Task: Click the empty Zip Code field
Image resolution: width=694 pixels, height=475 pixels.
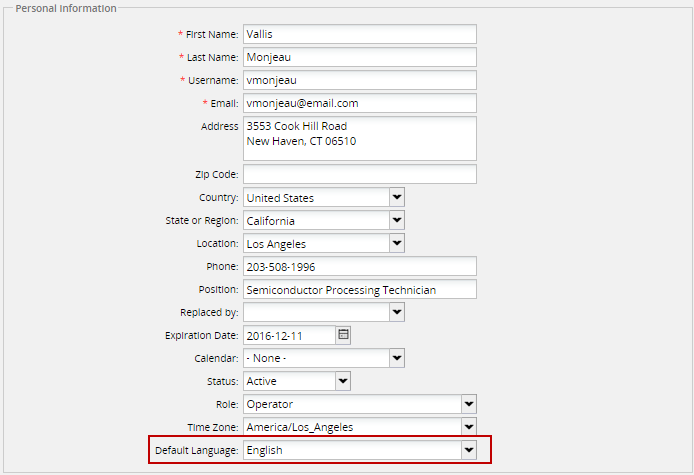Action: [359, 174]
